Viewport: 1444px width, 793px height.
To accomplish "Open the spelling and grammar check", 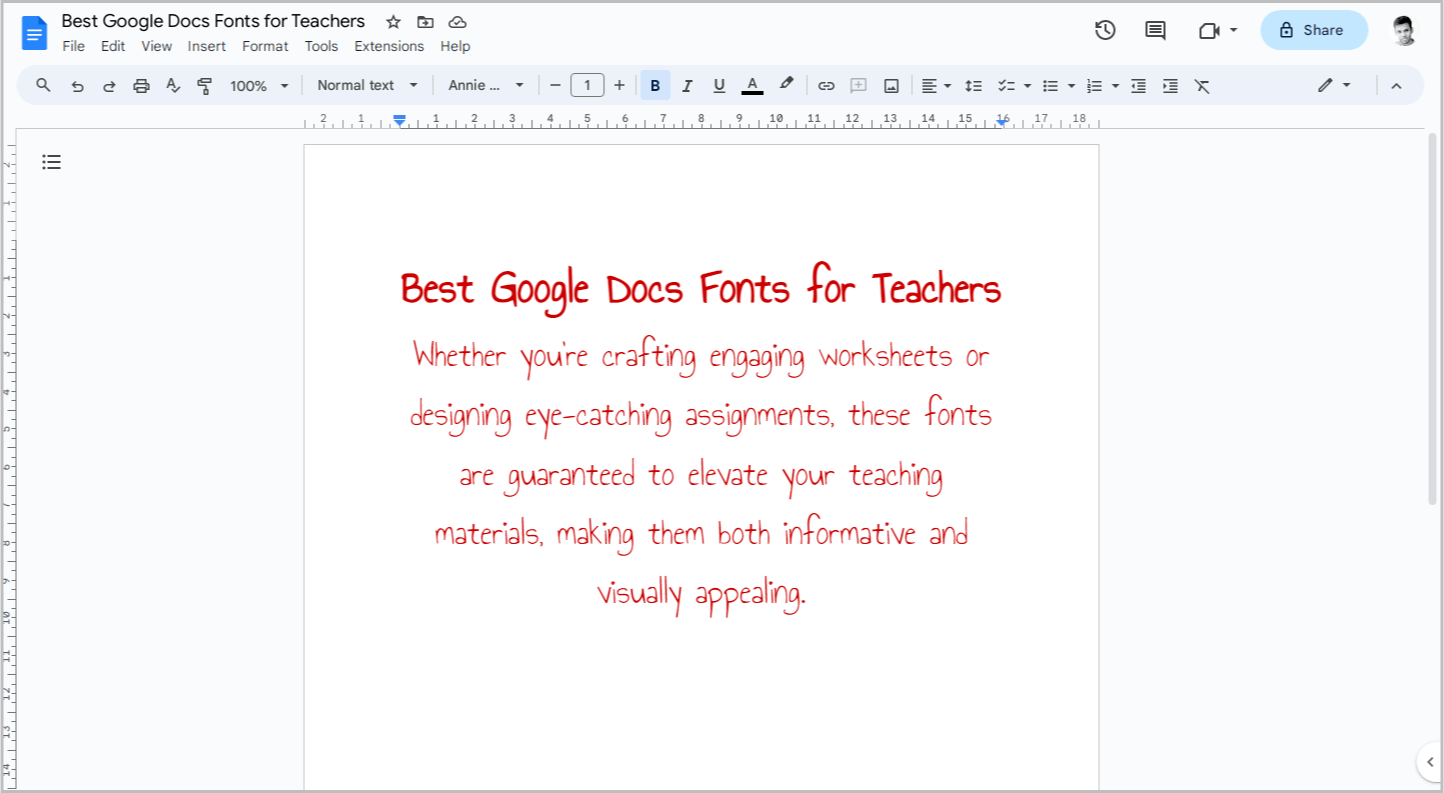I will click(x=173, y=85).
